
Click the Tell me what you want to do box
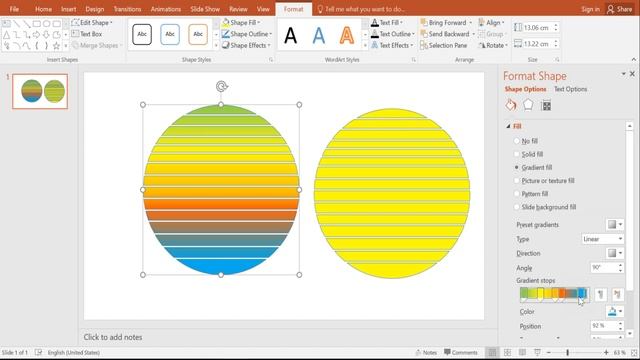click(361, 9)
